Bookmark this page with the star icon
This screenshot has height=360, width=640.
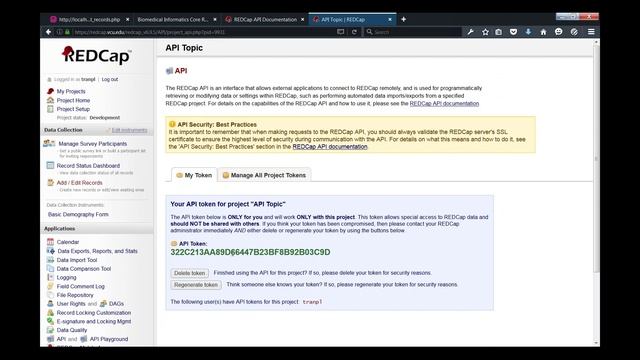coord(485,32)
